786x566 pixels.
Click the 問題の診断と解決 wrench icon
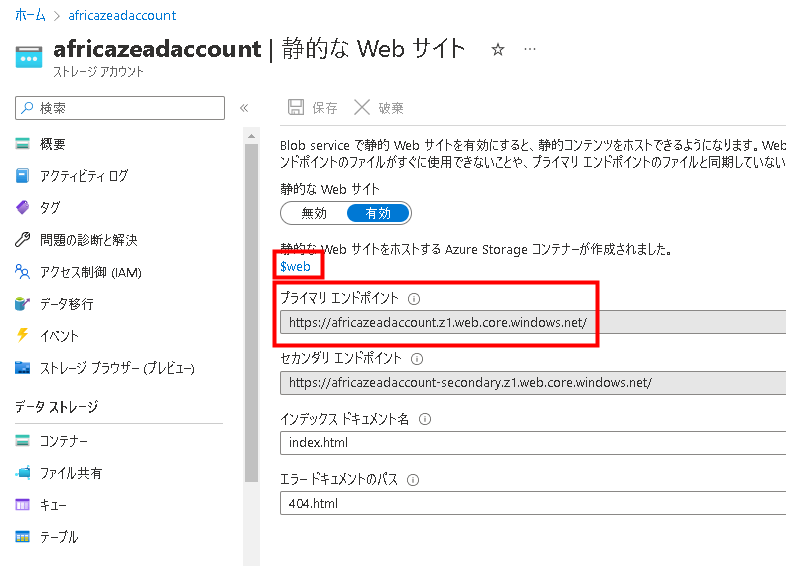tap(23, 240)
